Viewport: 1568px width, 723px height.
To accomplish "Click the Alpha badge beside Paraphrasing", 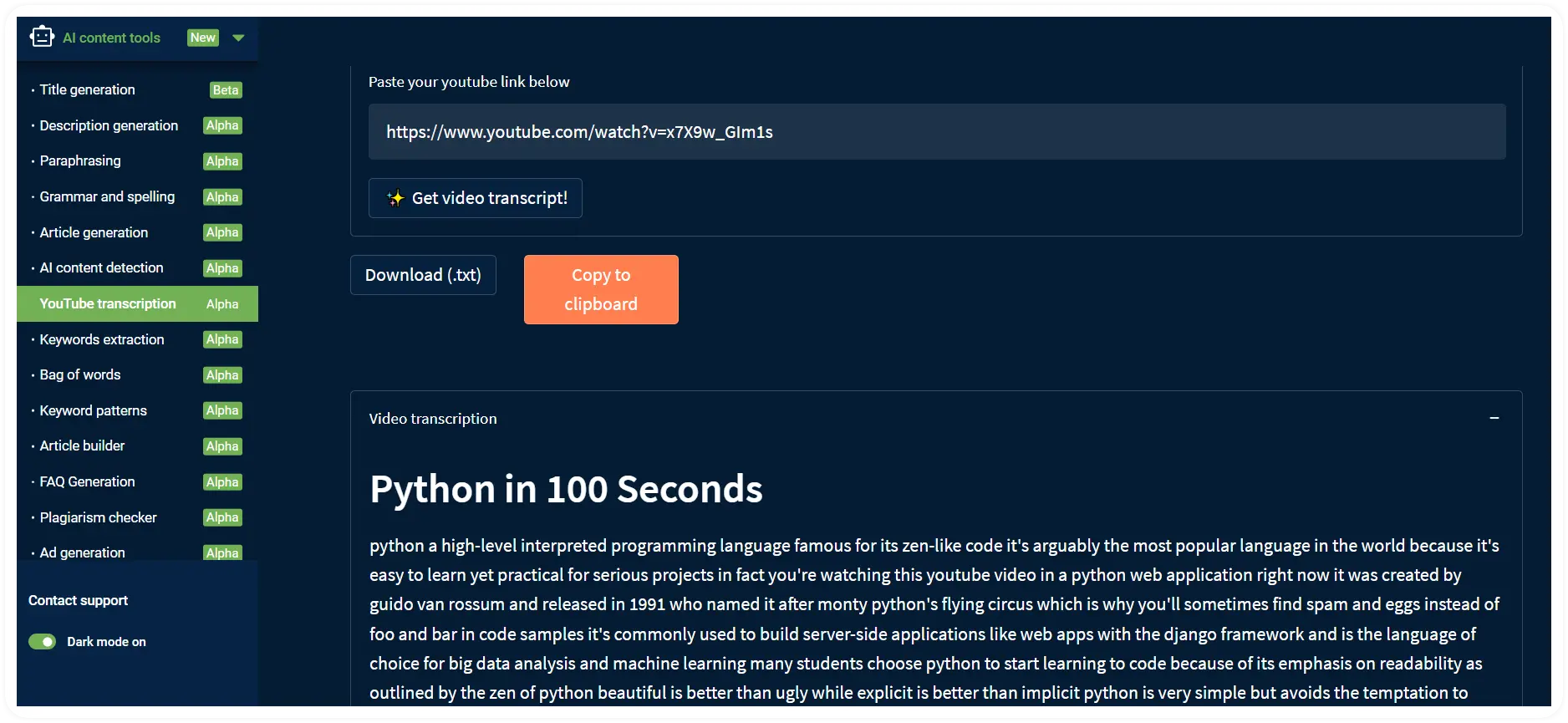I will click(x=222, y=161).
